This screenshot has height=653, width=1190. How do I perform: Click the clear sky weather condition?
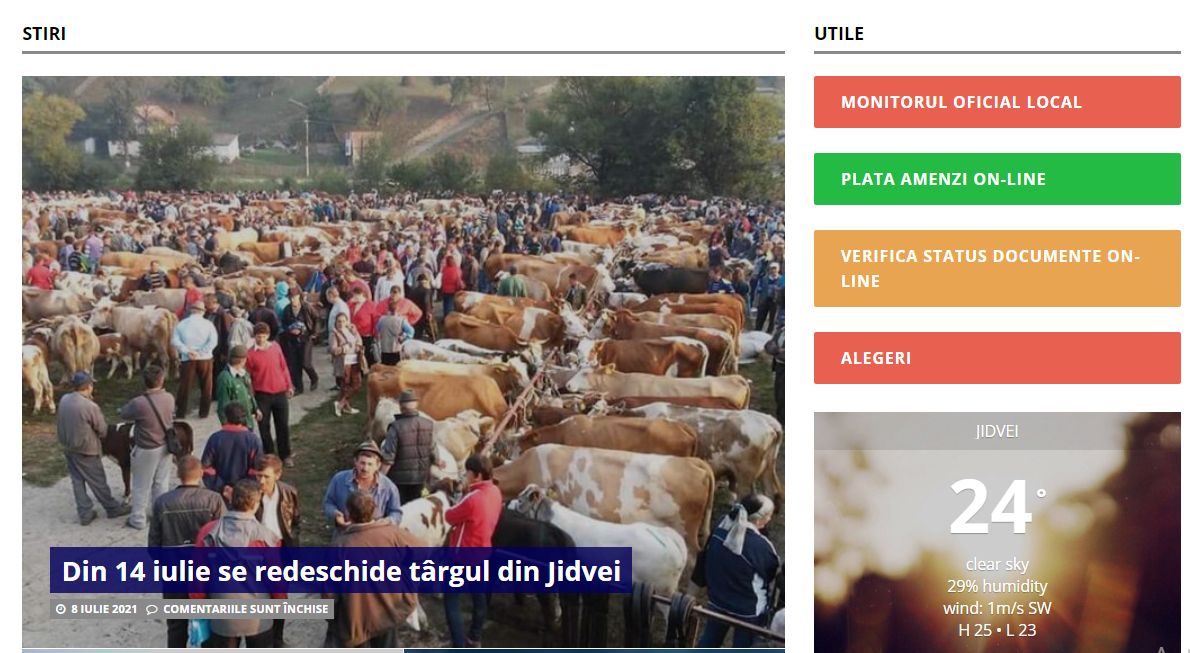click(x=996, y=564)
